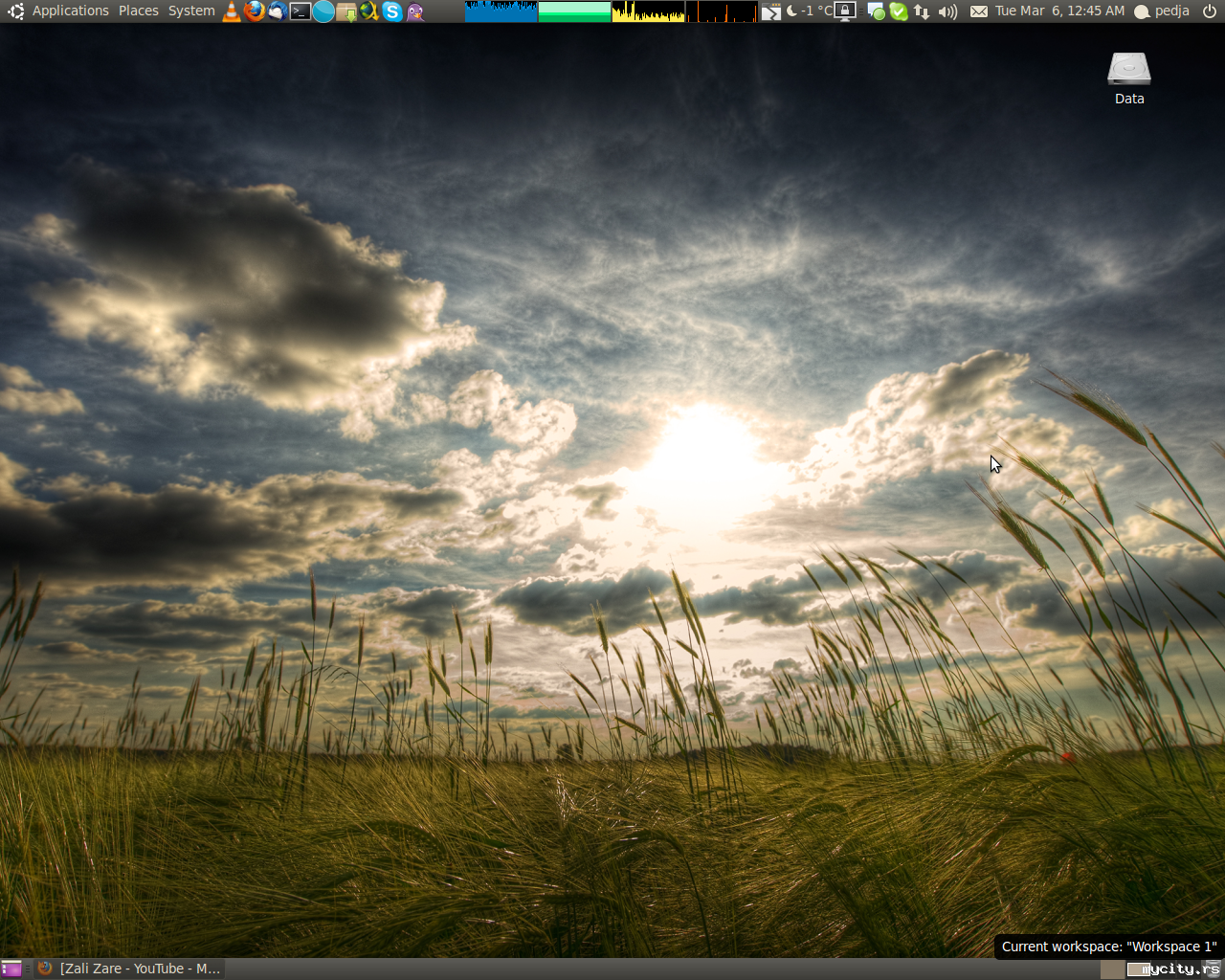Open the Applications menu

(x=70, y=11)
